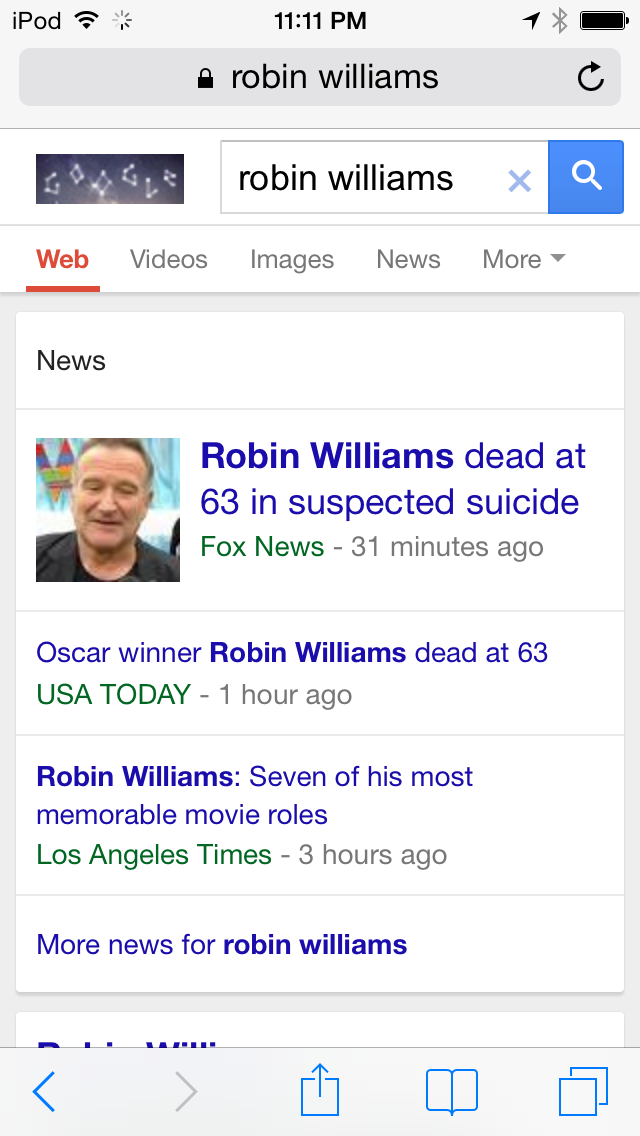
Task: Show open tabs with tabs icon
Action: click(x=583, y=1091)
